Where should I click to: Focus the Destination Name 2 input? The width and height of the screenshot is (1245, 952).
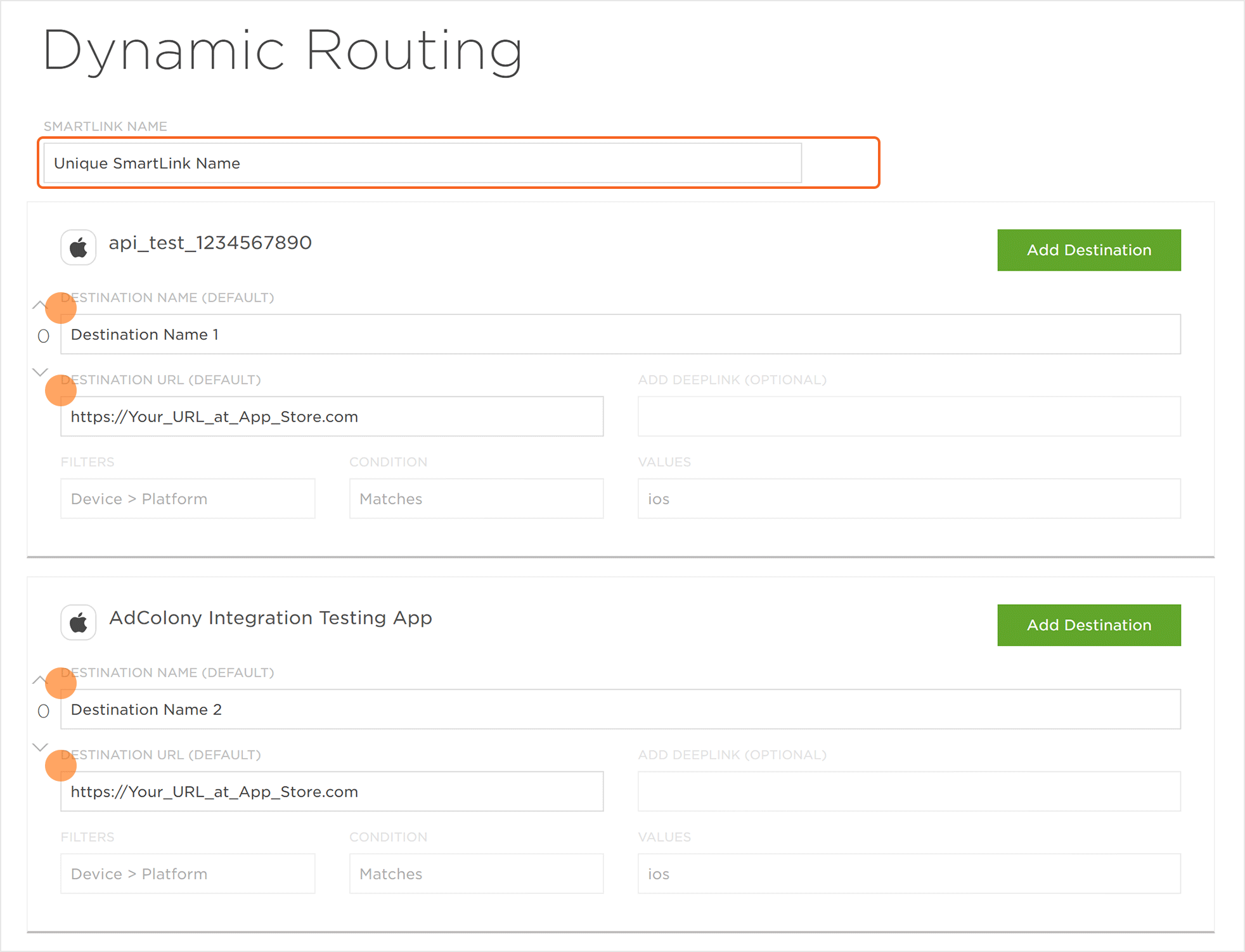coord(620,710)
